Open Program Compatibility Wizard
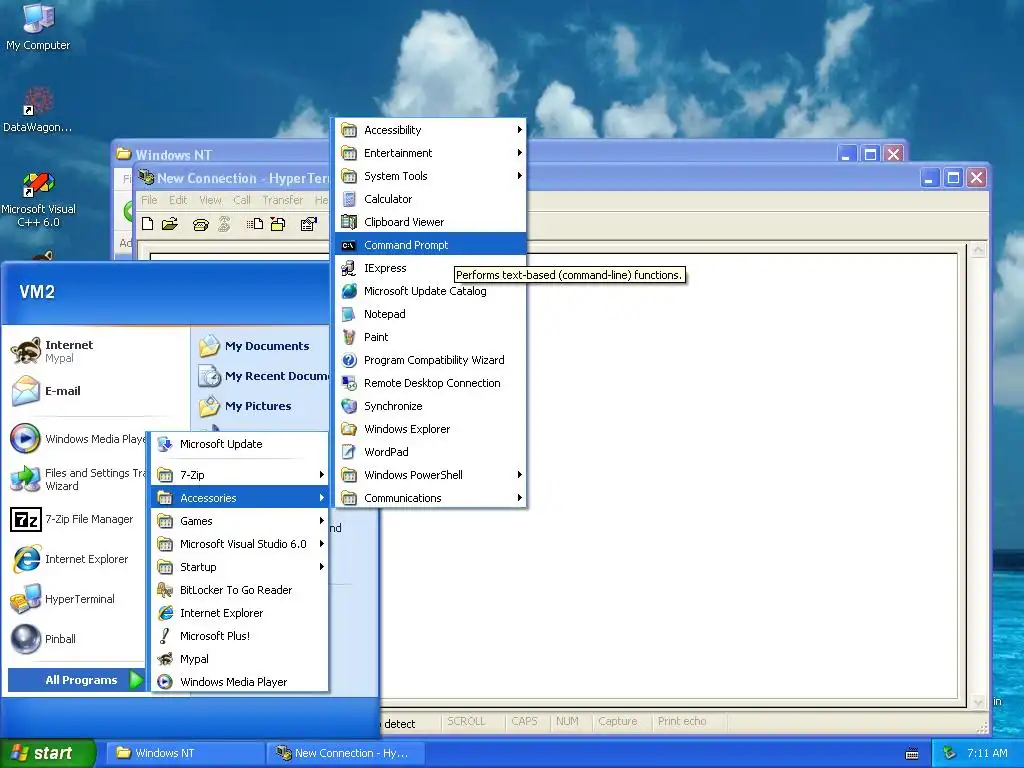 tap(430, 360)
